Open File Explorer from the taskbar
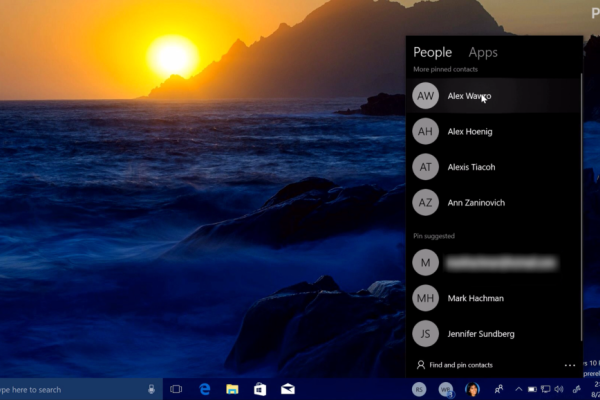Viewport: 600px width, 400px height. pyautogui.click(x=232, y=389)
